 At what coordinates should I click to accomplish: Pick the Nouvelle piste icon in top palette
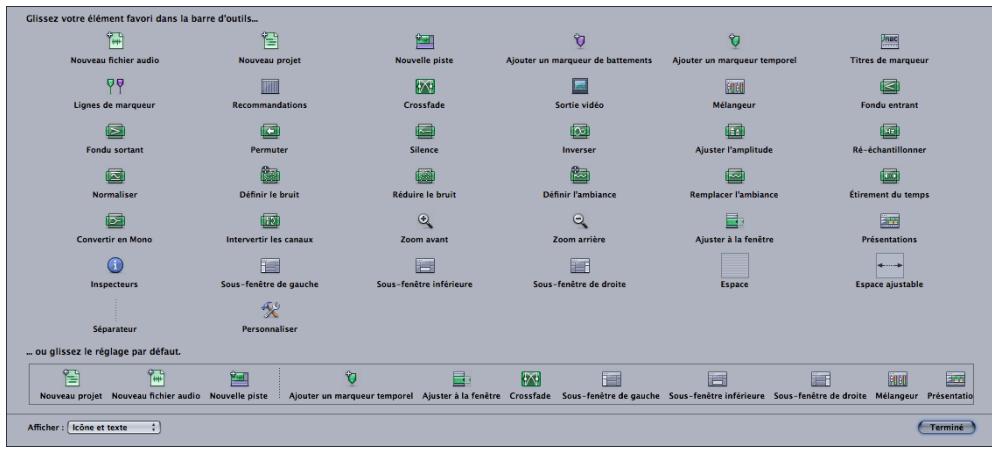tap(425, 42)
